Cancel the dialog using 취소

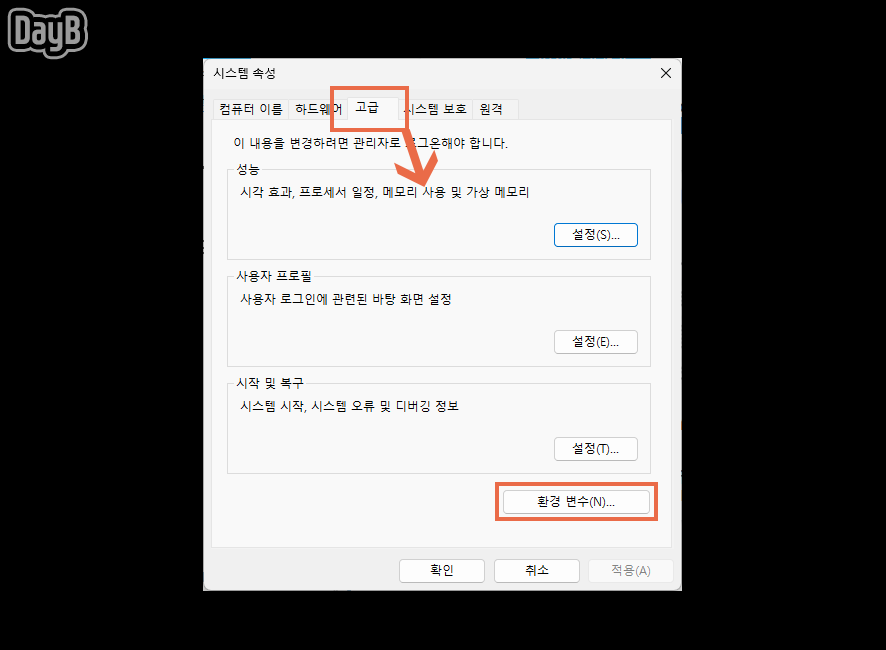pyautogui.click(x=537, y=570)
